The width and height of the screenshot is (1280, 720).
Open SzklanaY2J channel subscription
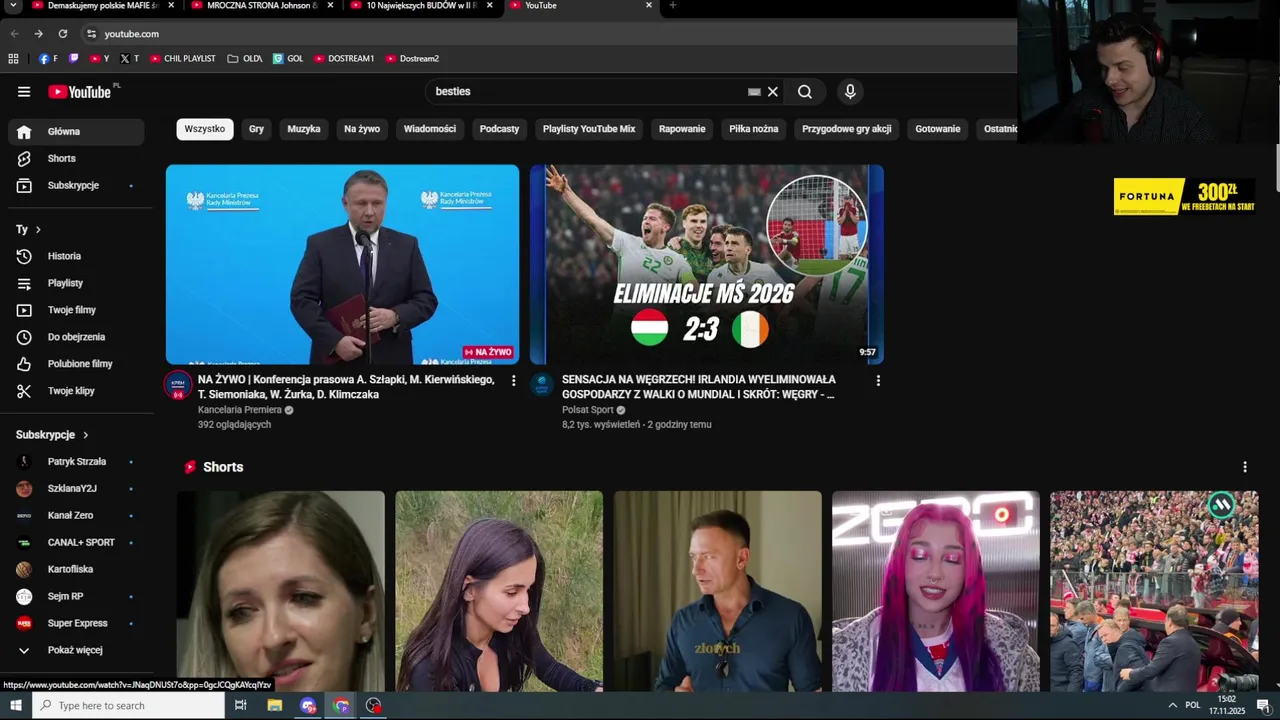tap(76, 489)
